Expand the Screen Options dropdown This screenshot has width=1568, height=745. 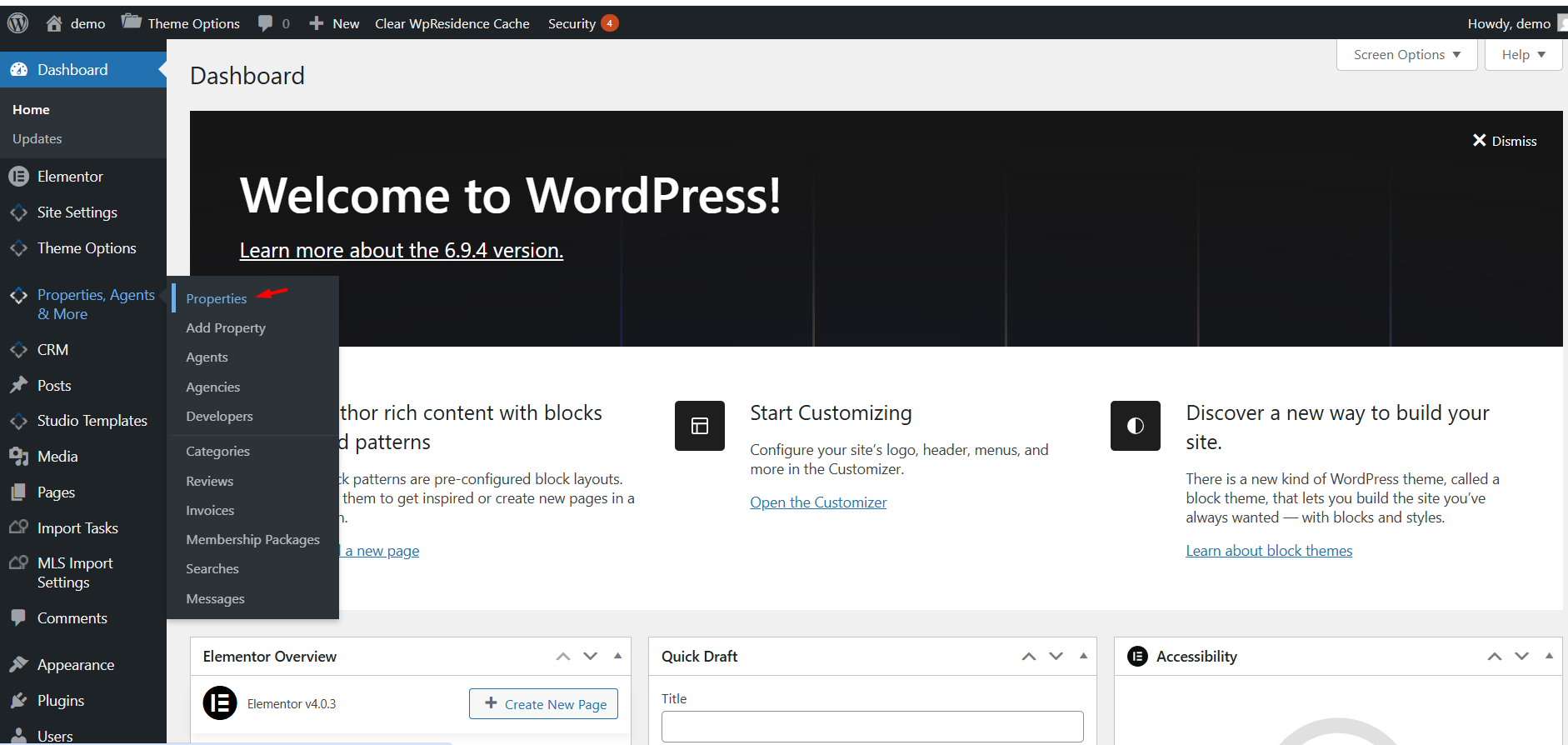[x=1406, y=55]
